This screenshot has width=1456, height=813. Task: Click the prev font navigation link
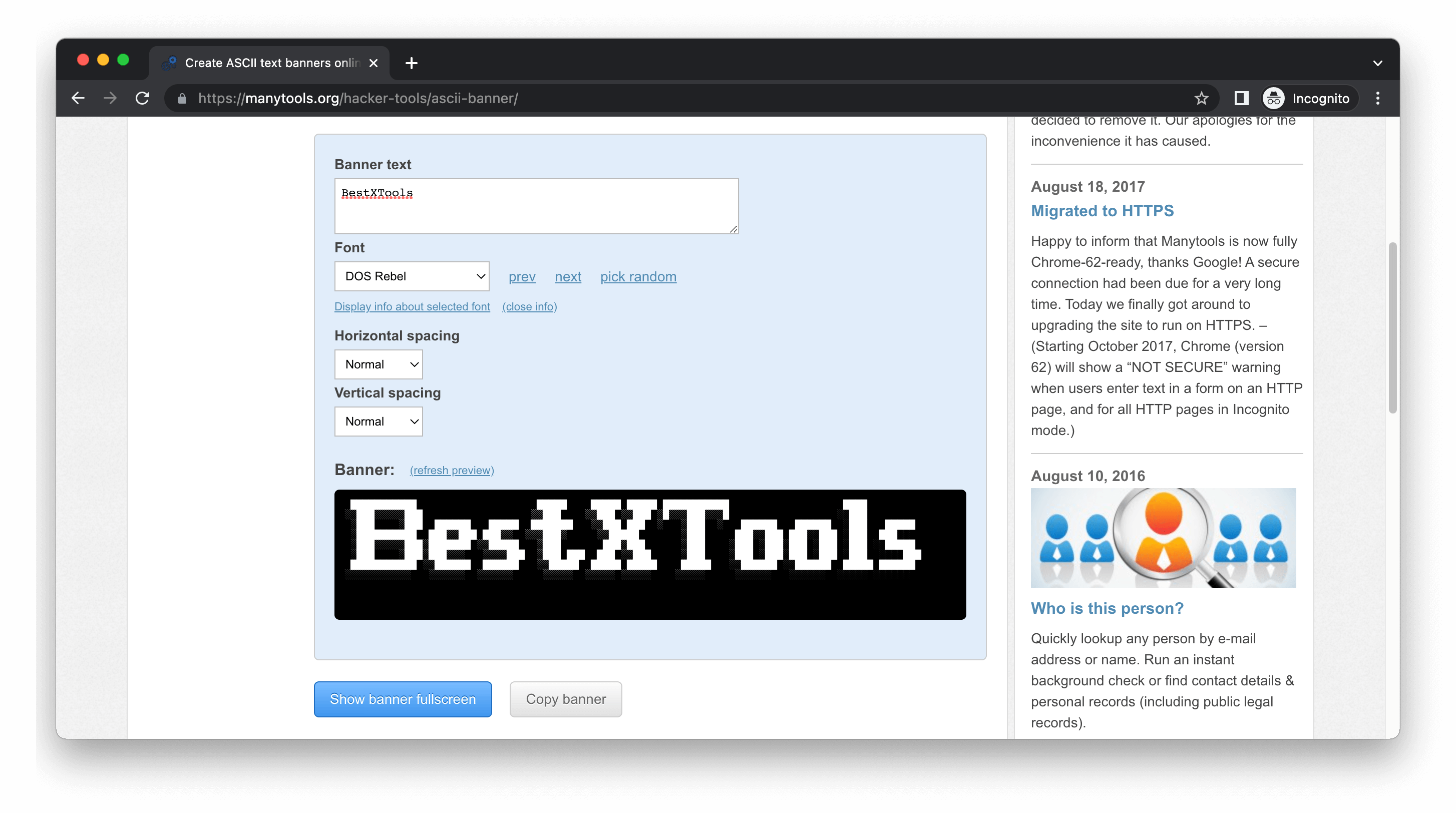[x=521, y=276]
